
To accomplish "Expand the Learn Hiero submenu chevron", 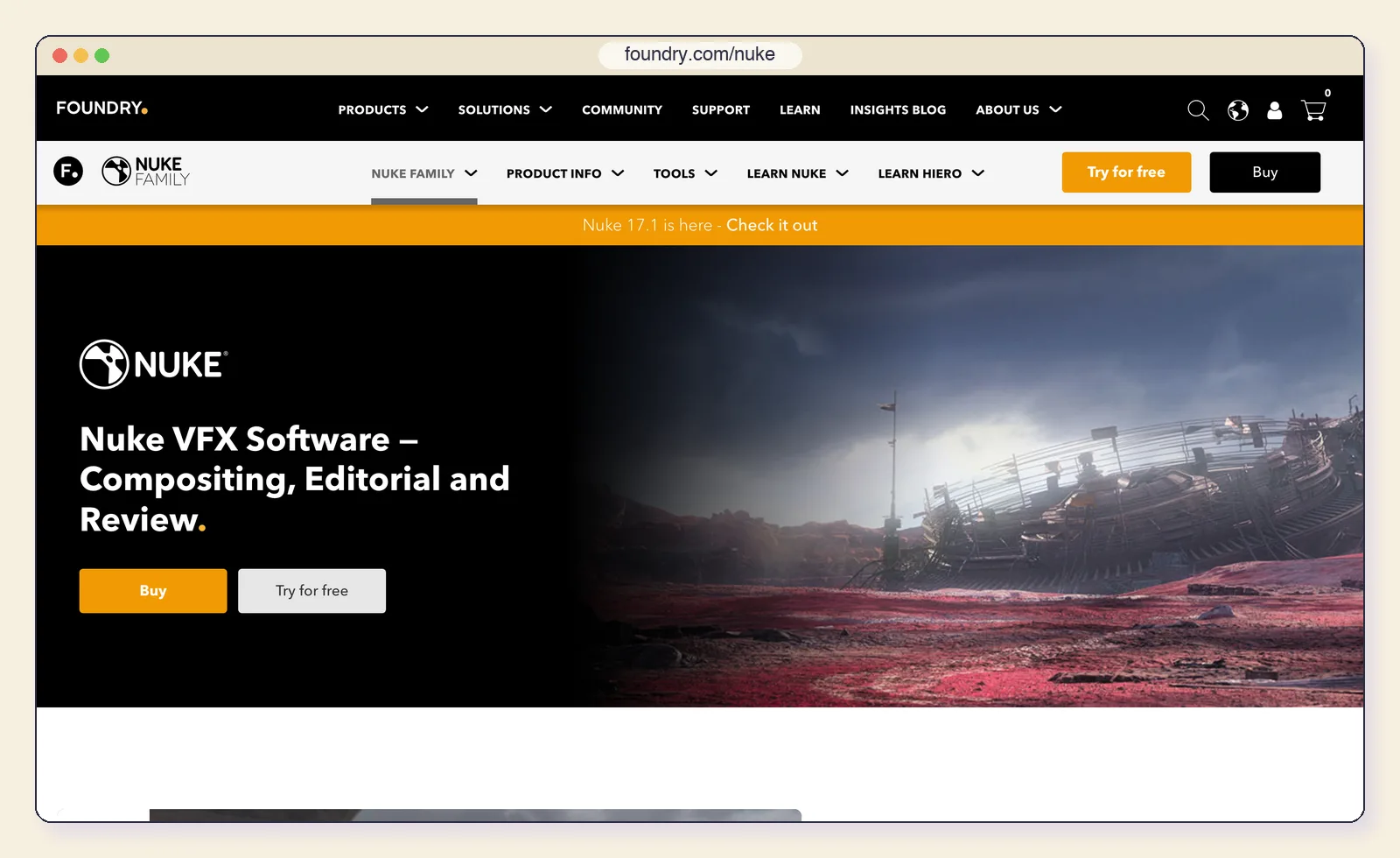I will (978, 173).
